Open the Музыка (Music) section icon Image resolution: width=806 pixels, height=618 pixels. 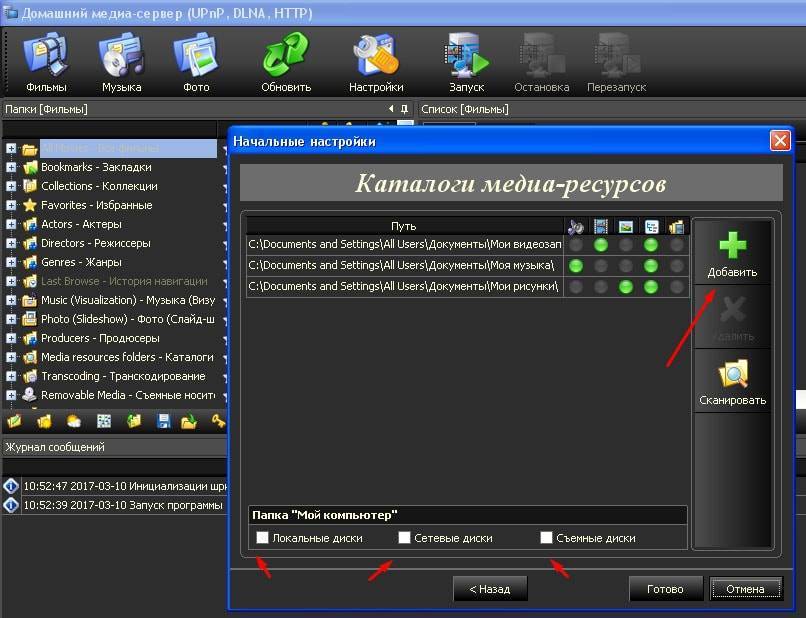click(x=121, y=55)
